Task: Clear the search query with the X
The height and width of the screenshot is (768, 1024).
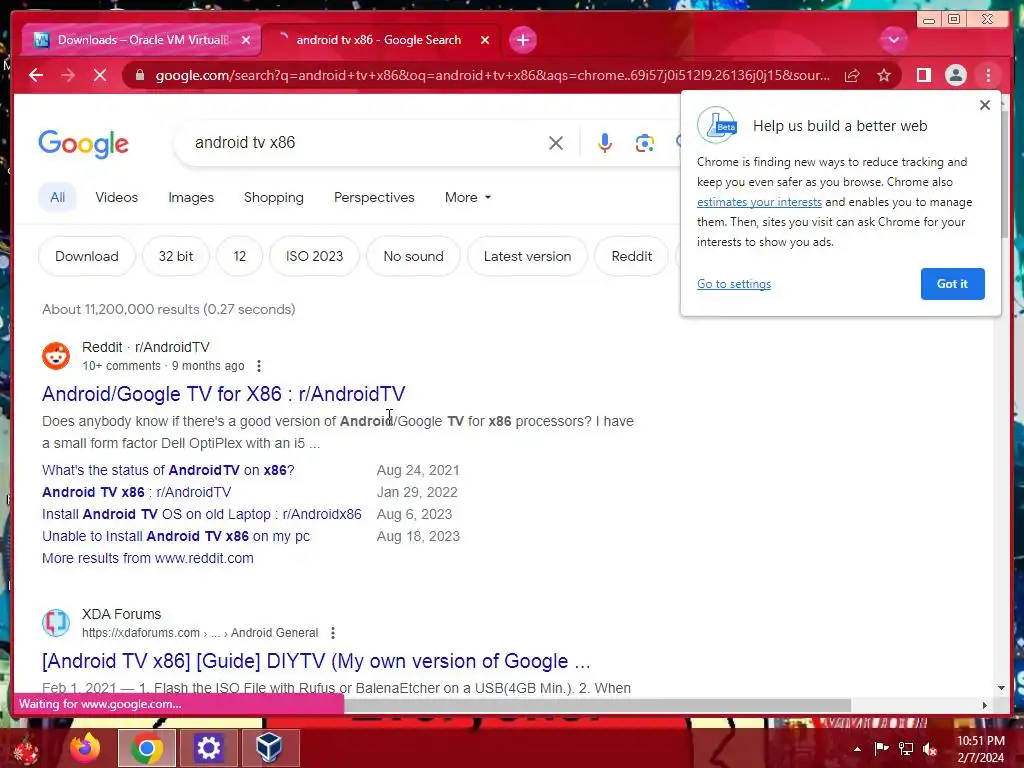Action: (556, 143)
